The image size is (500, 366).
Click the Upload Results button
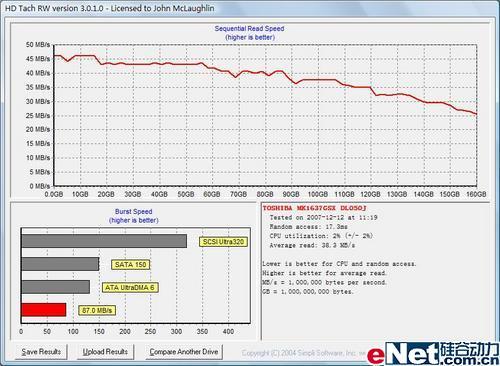(x=105, y=352)
